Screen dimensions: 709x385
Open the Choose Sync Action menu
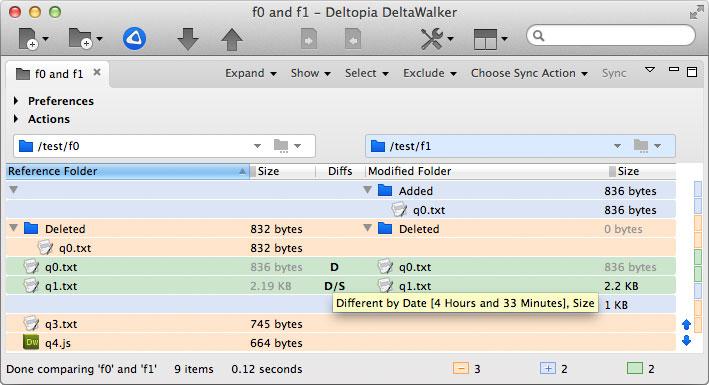coord(529,73)
